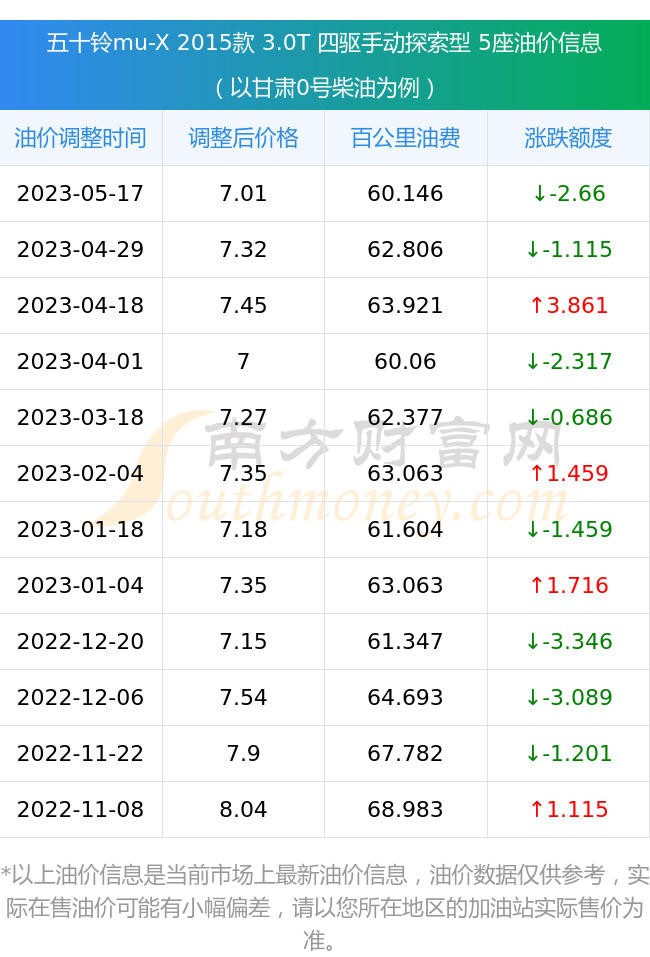Select the 8.04 price cell
This screenshot has height=957, width=650.
pyautogui.click(x=244, y=809)
